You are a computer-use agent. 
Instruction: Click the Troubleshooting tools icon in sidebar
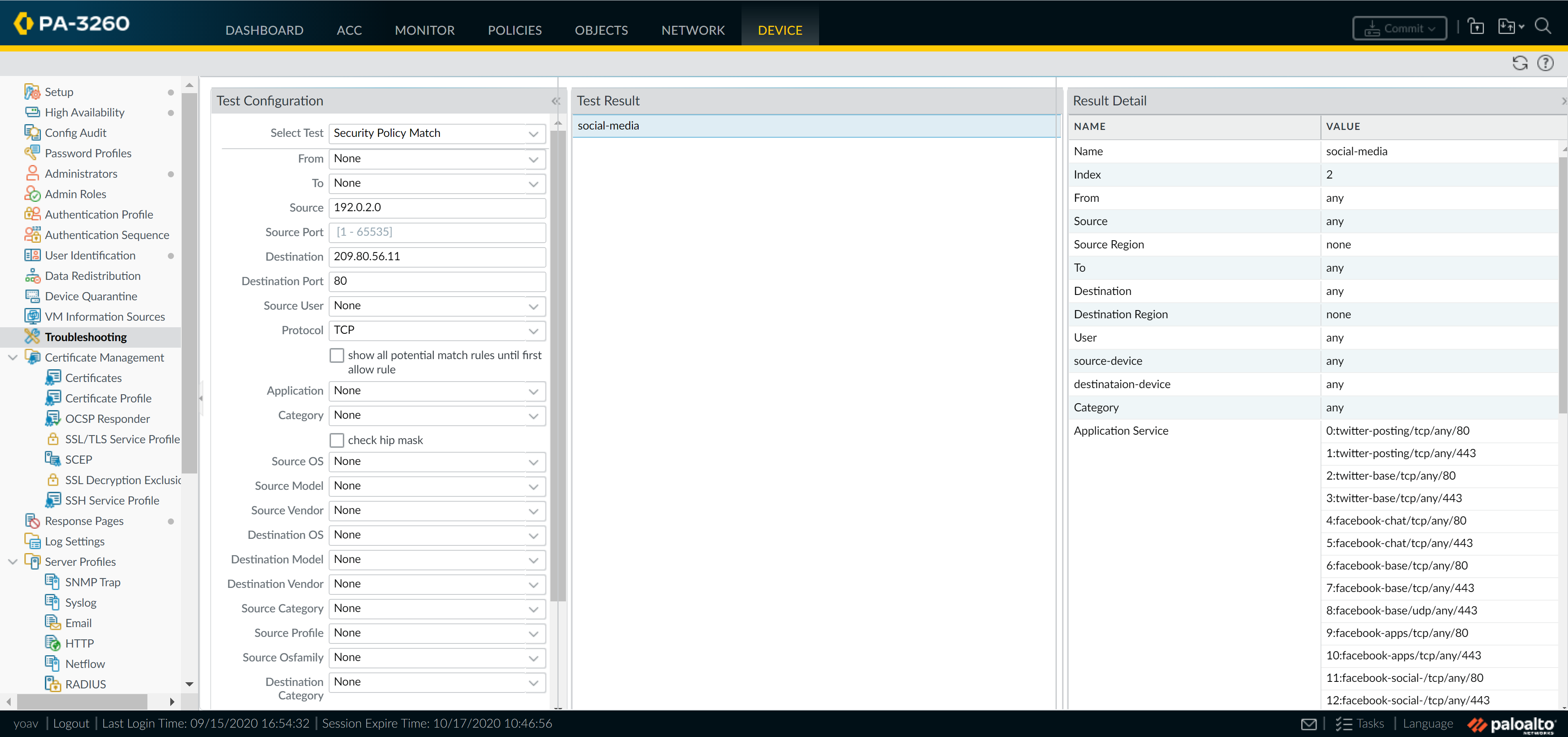click(x=32, y=337)
